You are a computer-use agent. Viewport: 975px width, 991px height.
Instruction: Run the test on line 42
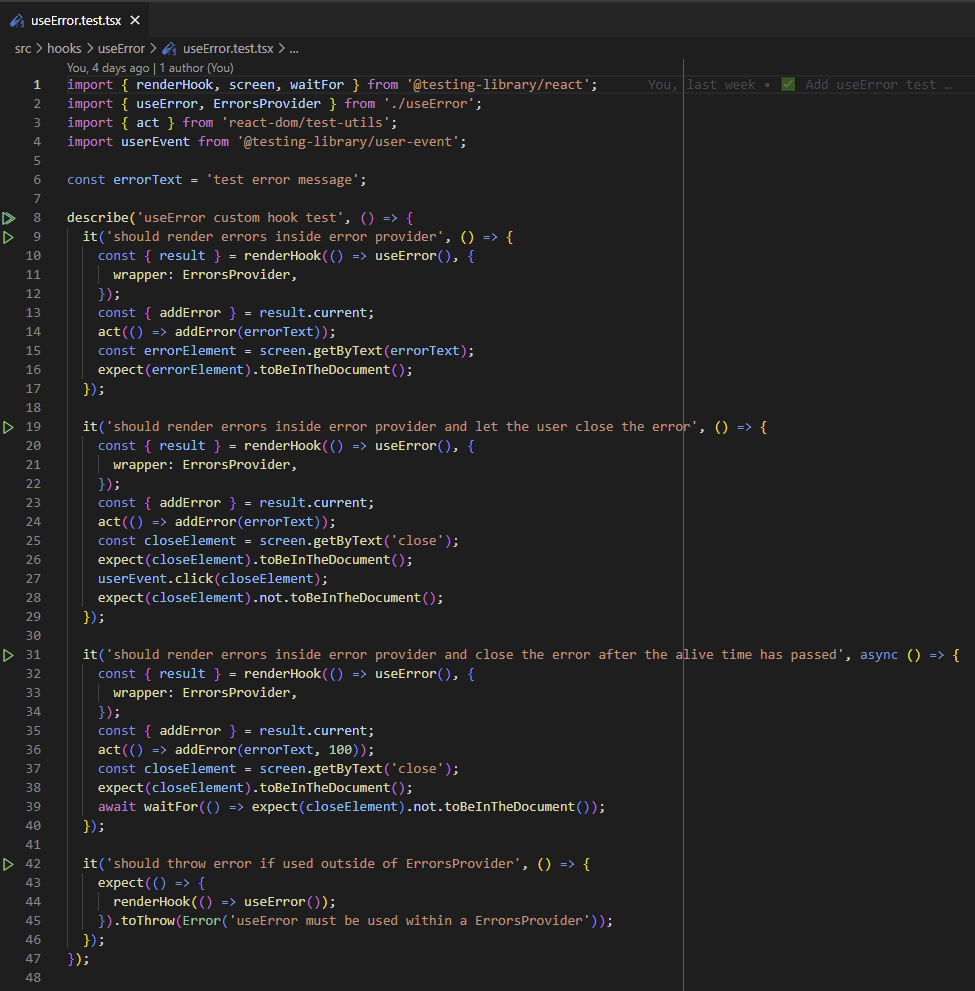8,865
